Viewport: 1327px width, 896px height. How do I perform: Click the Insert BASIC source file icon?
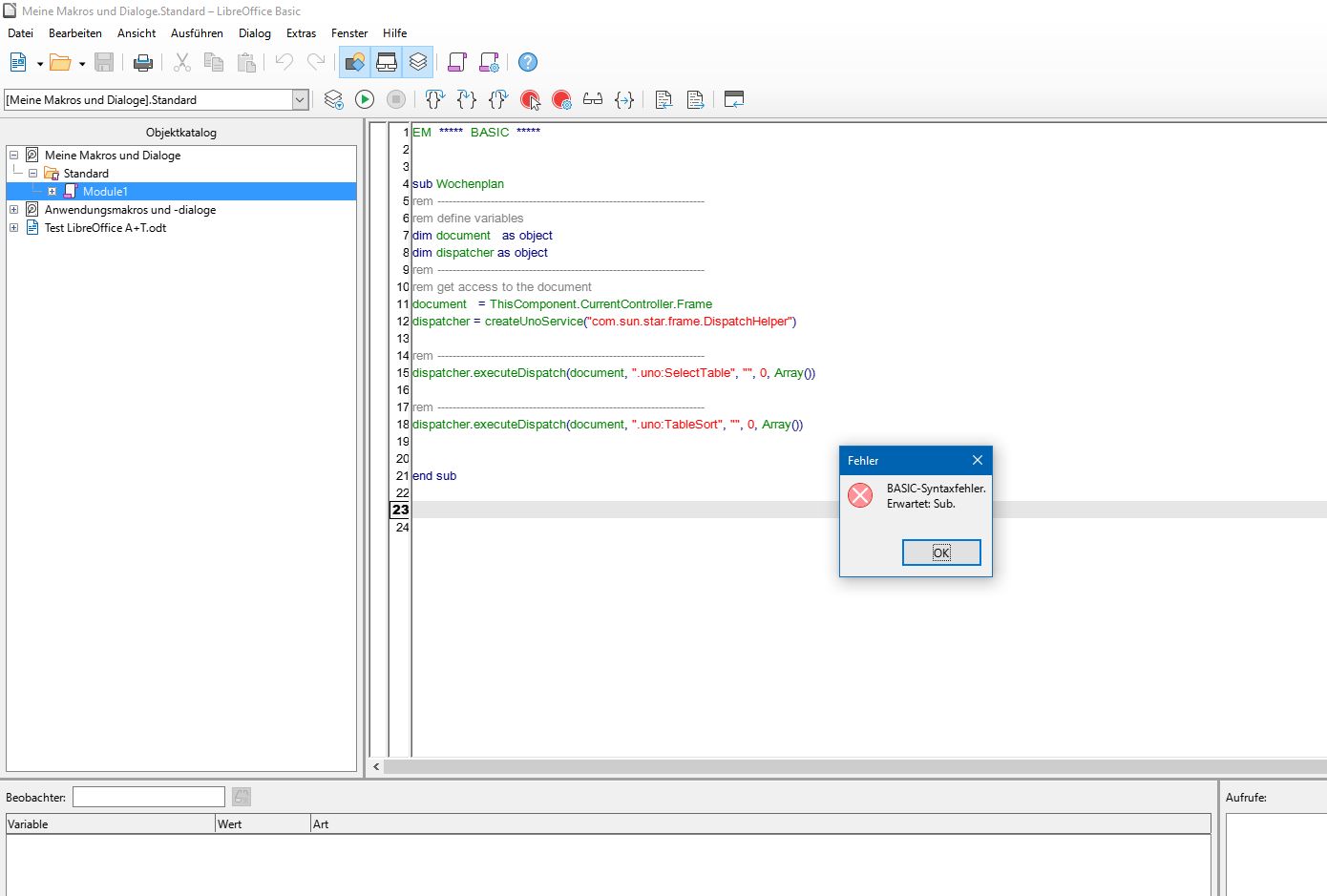click(x=663, y=99)
